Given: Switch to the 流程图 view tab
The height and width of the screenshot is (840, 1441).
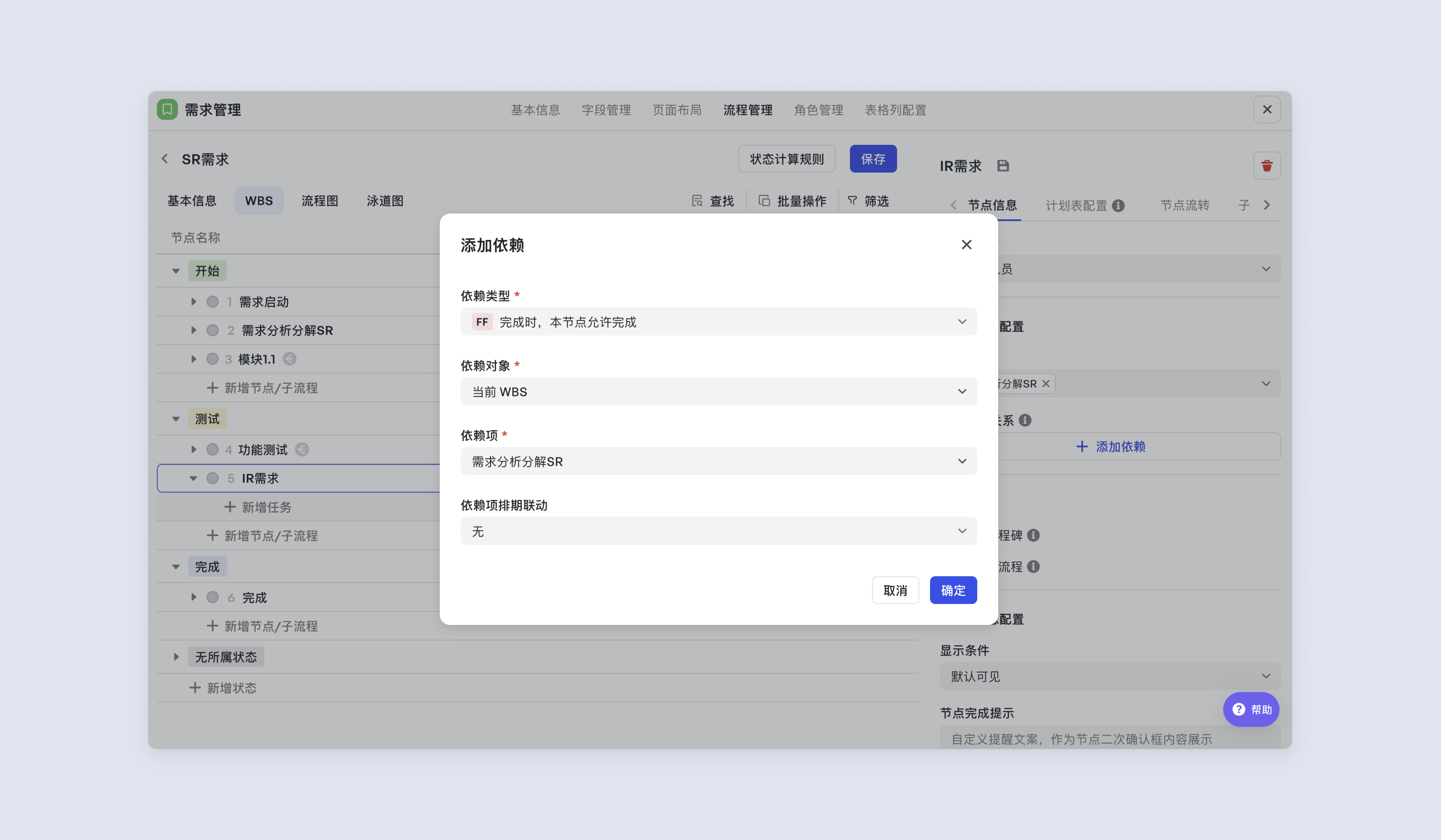Looking at the screenshot, I should 320,201.
